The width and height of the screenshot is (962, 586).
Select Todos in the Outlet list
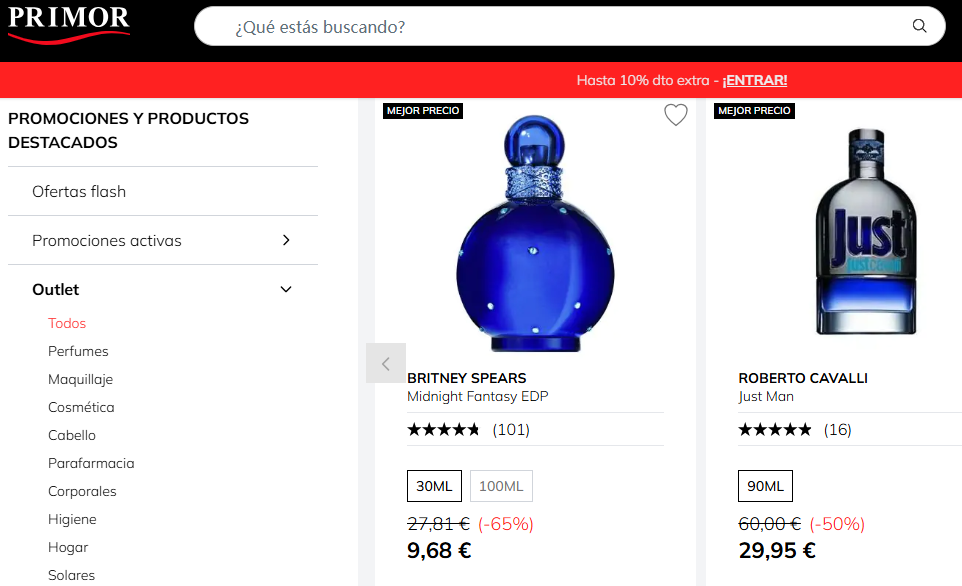[66, 323]
